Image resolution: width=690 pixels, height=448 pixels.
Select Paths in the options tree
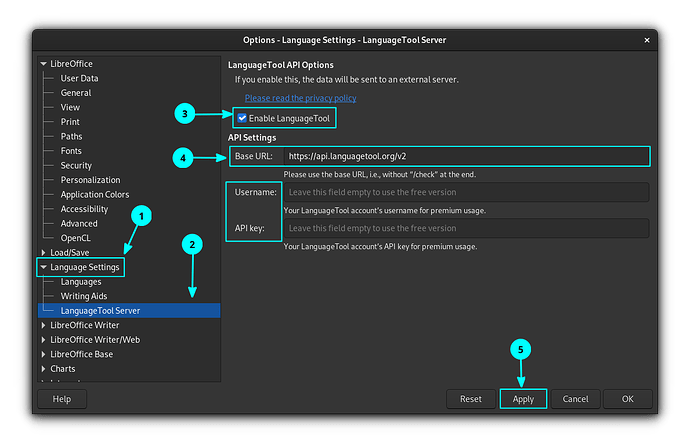tap(71, 136)
